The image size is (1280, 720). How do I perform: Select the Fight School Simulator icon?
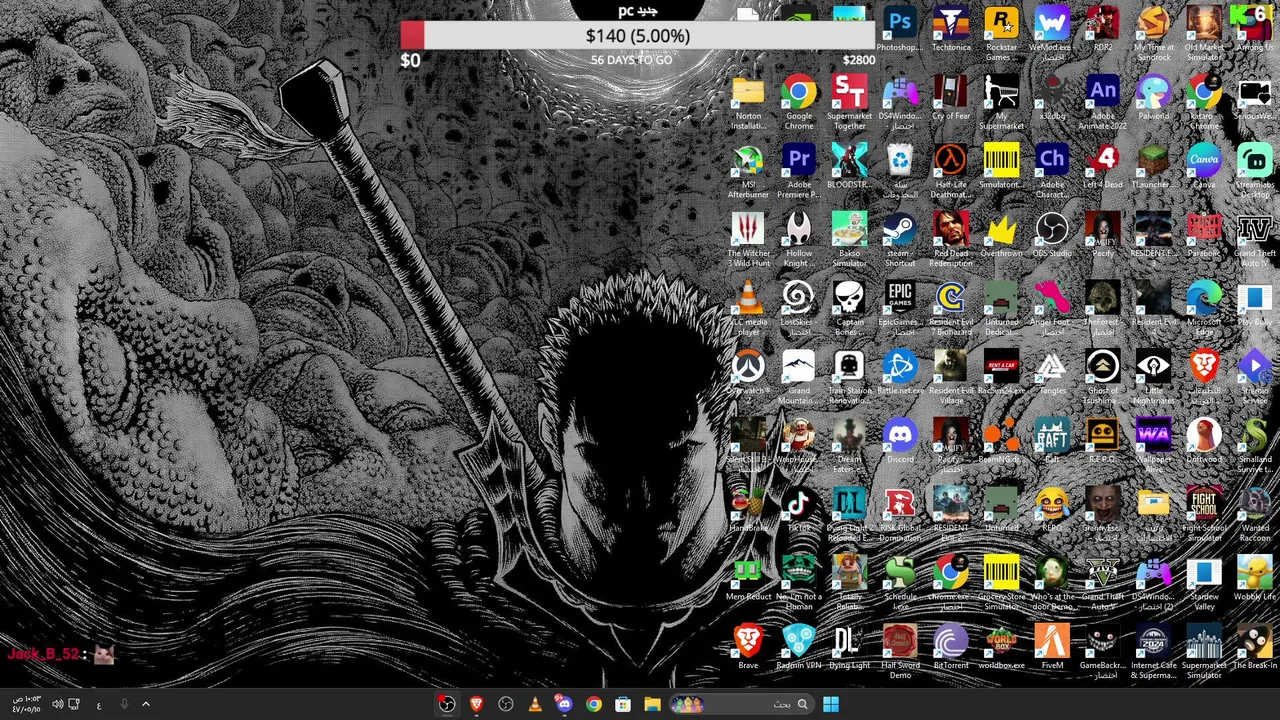pos(1204,516)
